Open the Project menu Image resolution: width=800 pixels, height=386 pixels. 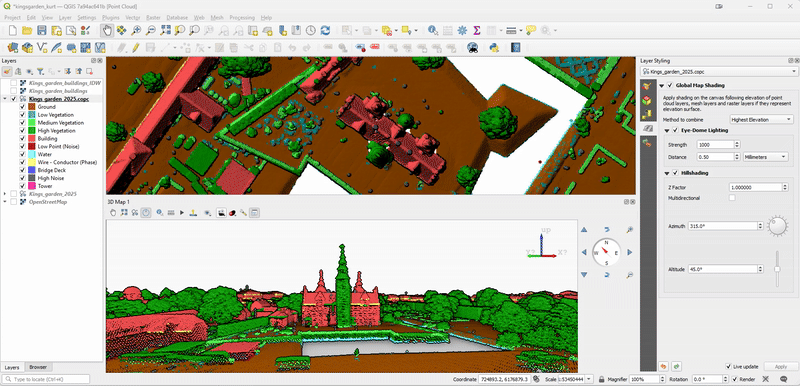(12, 17)
